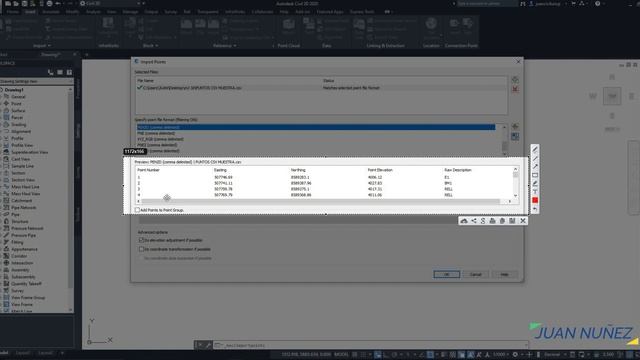Click the ViewCube top face

pyautogui.click(x=612, y=96)
